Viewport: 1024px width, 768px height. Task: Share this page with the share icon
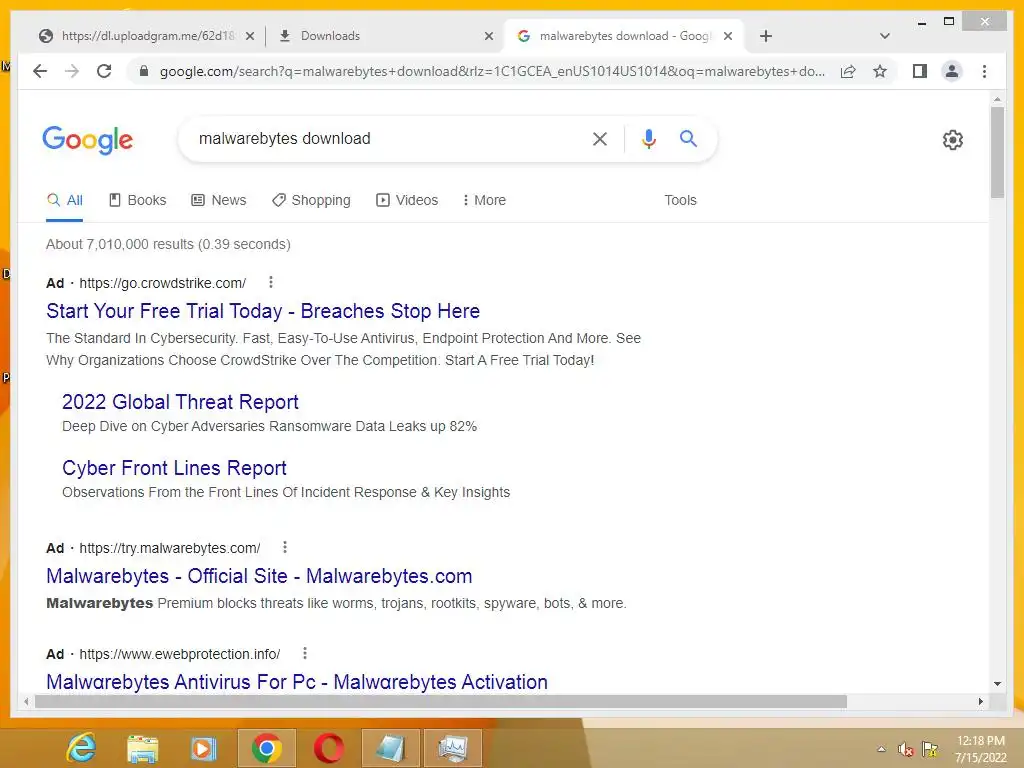click(848, 71)
